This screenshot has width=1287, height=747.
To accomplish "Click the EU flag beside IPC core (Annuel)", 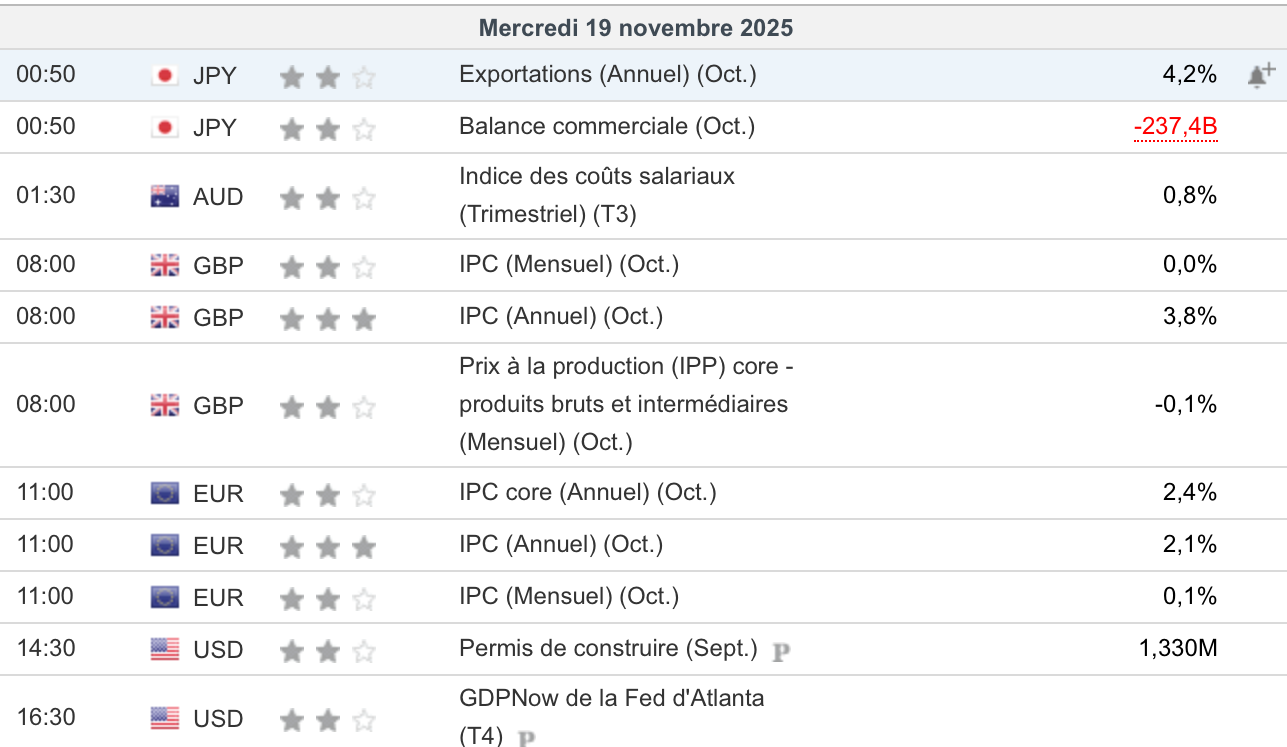I will (164, 493).
